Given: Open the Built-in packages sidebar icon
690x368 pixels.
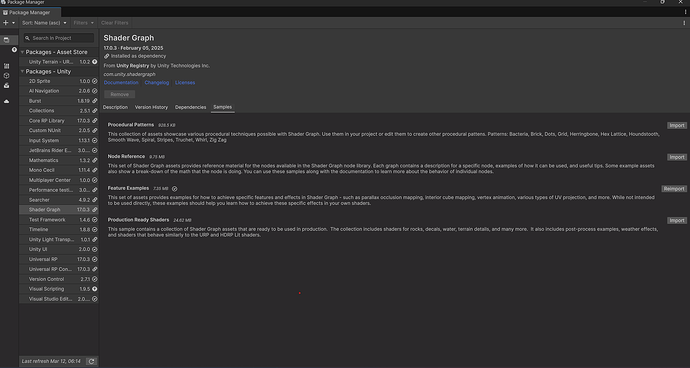Looking at the screenshot, I should [6, 76].
